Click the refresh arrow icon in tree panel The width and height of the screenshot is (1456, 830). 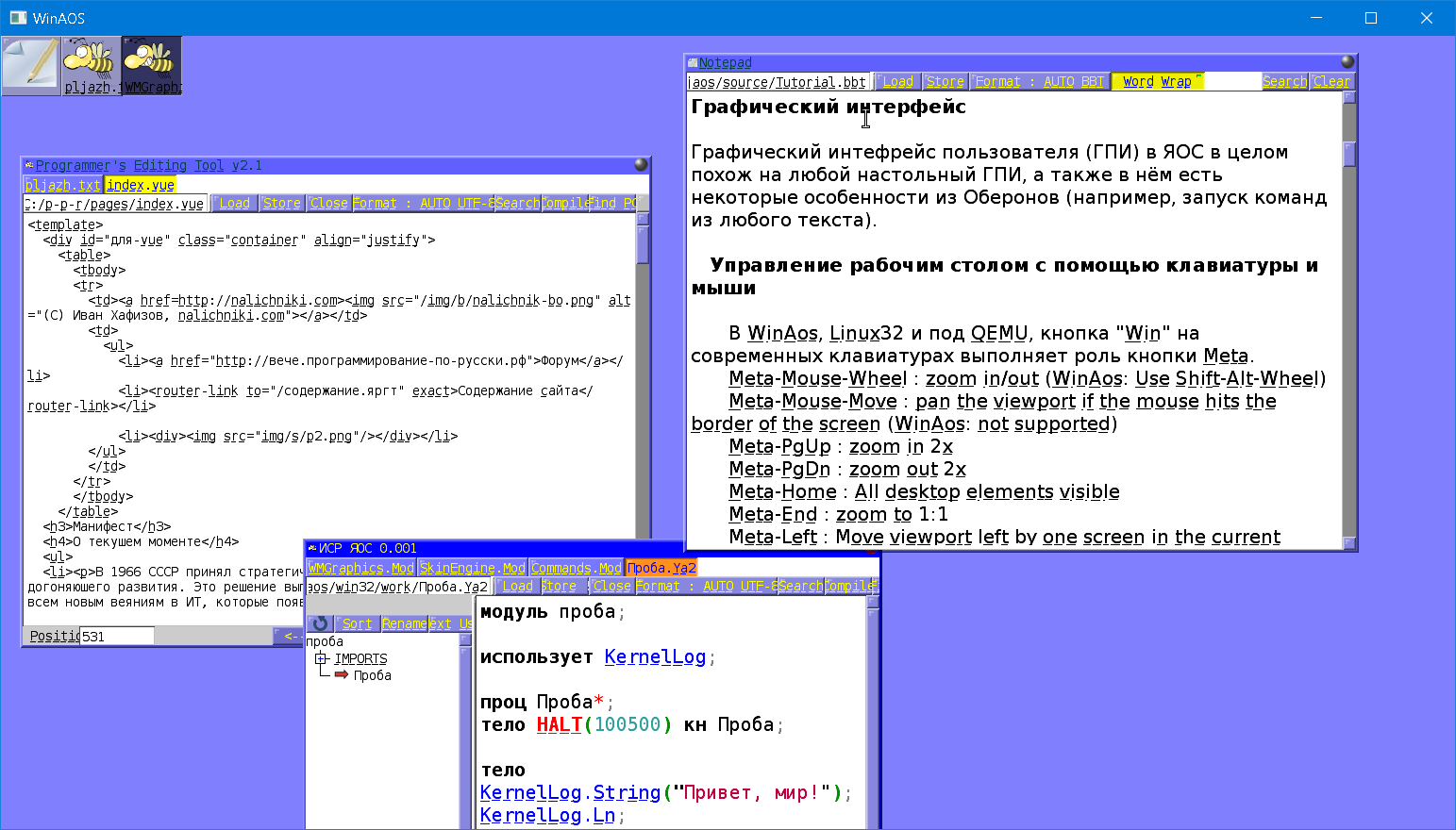pos(320,623)
